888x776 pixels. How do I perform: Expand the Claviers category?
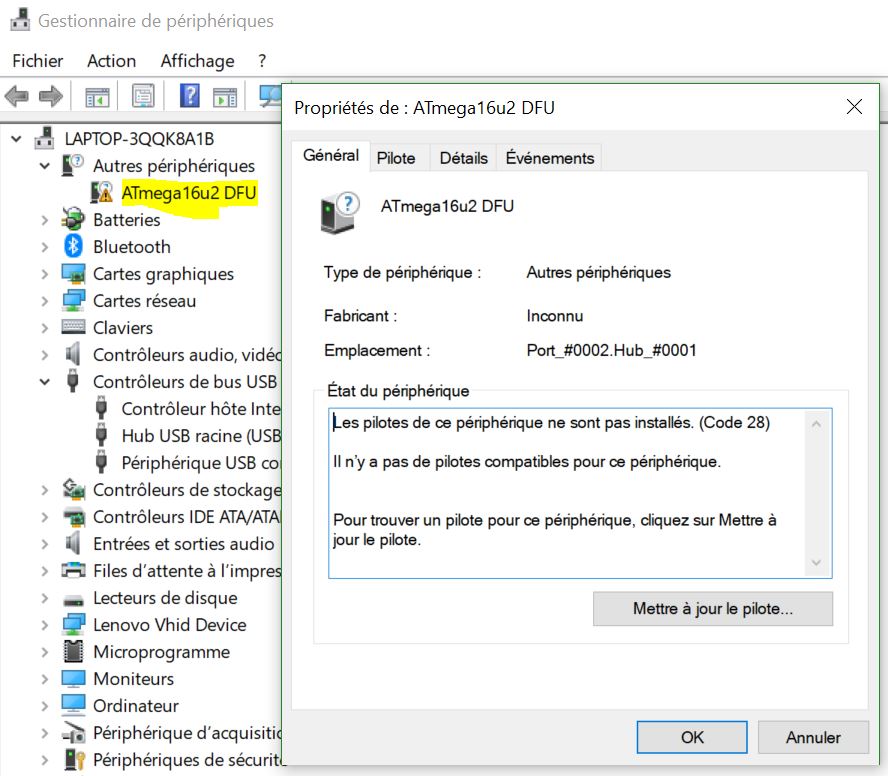point(45,328)
